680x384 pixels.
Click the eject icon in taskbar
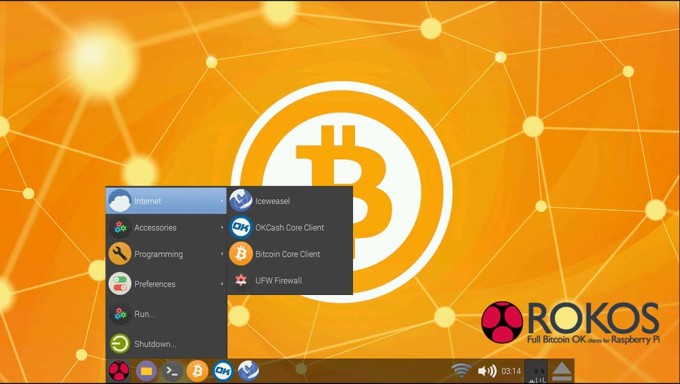click(562, 371)
